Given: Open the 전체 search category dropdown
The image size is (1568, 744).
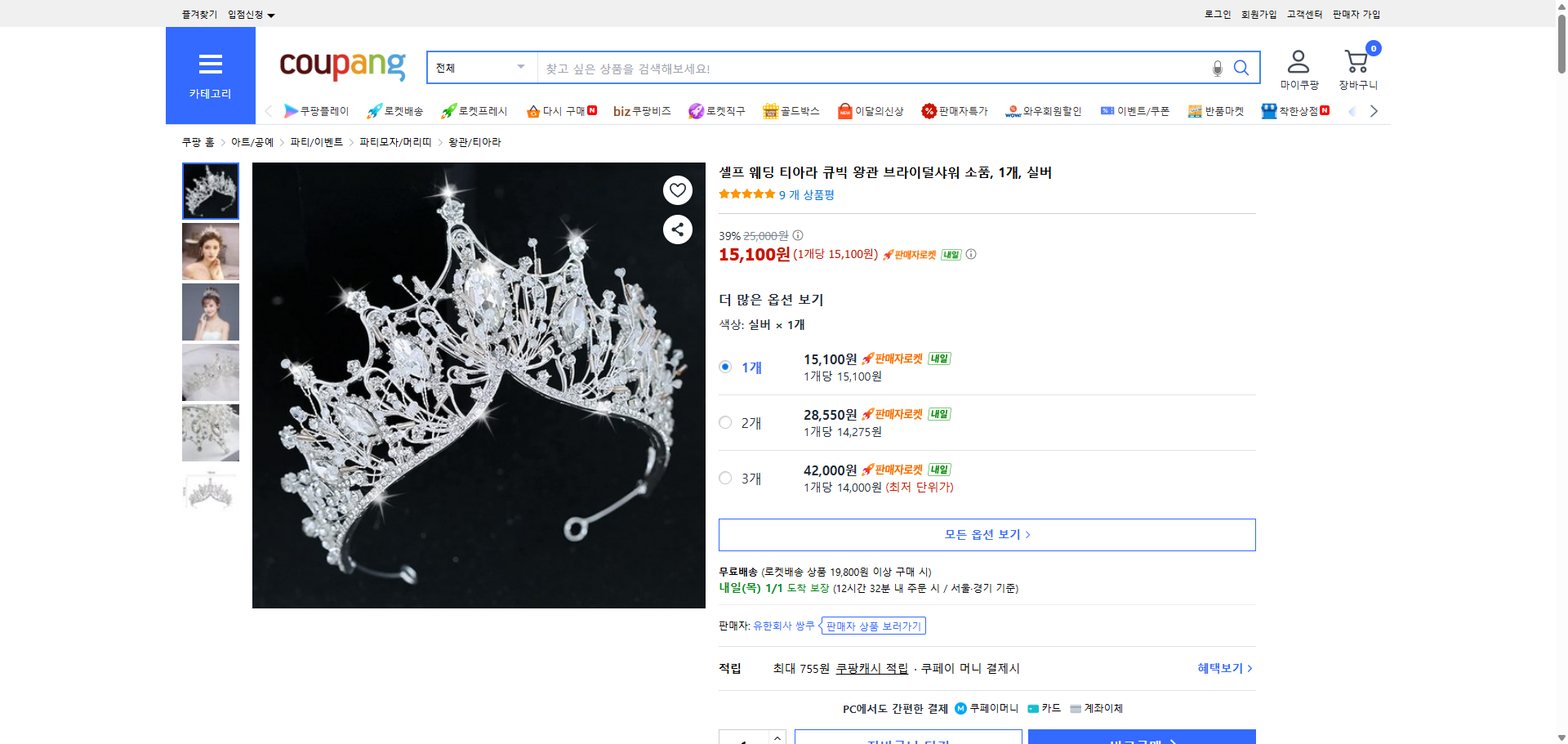Looking at the screenshot, I should coord(480,68).
